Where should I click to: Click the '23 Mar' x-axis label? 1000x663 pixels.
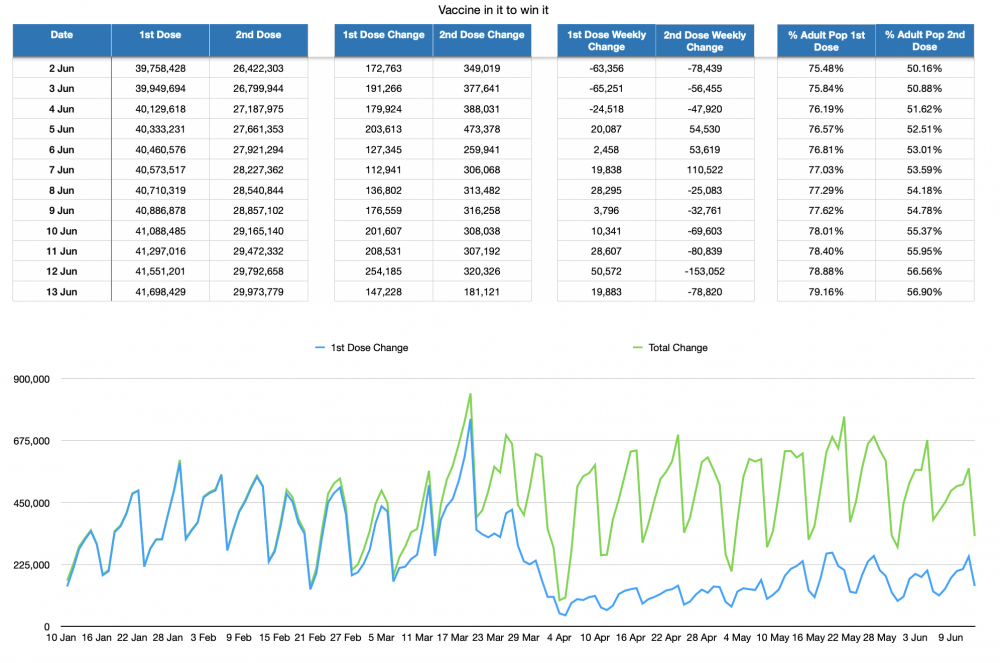click(488, 638)
